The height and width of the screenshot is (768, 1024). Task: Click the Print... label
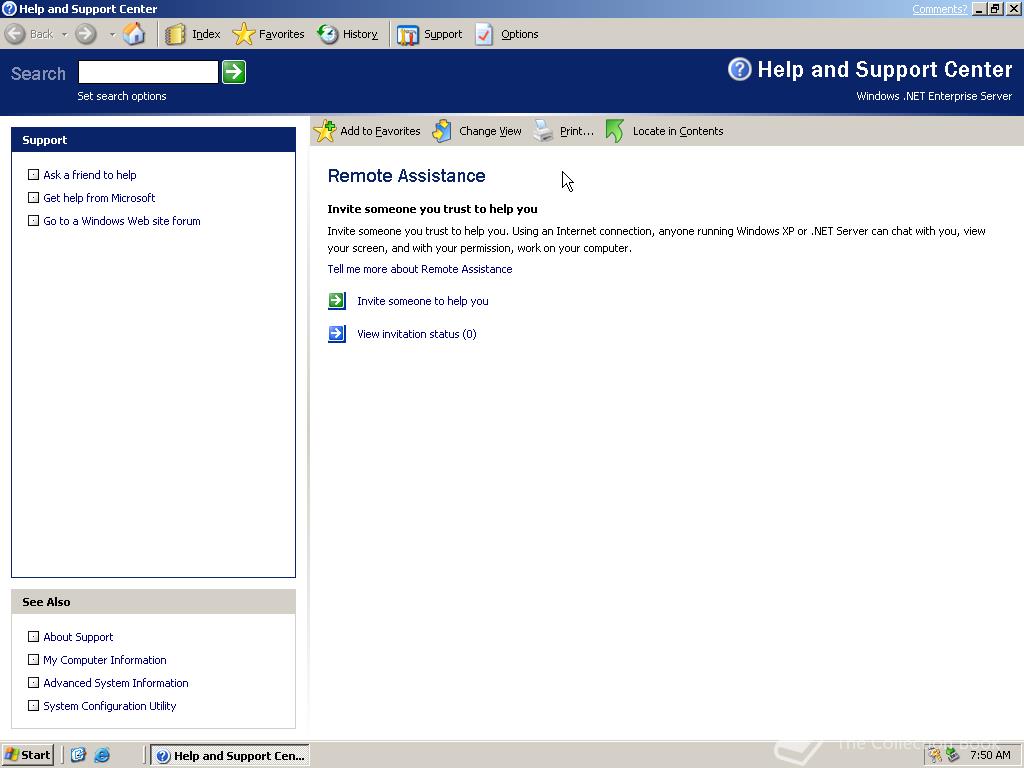[577, 131]
